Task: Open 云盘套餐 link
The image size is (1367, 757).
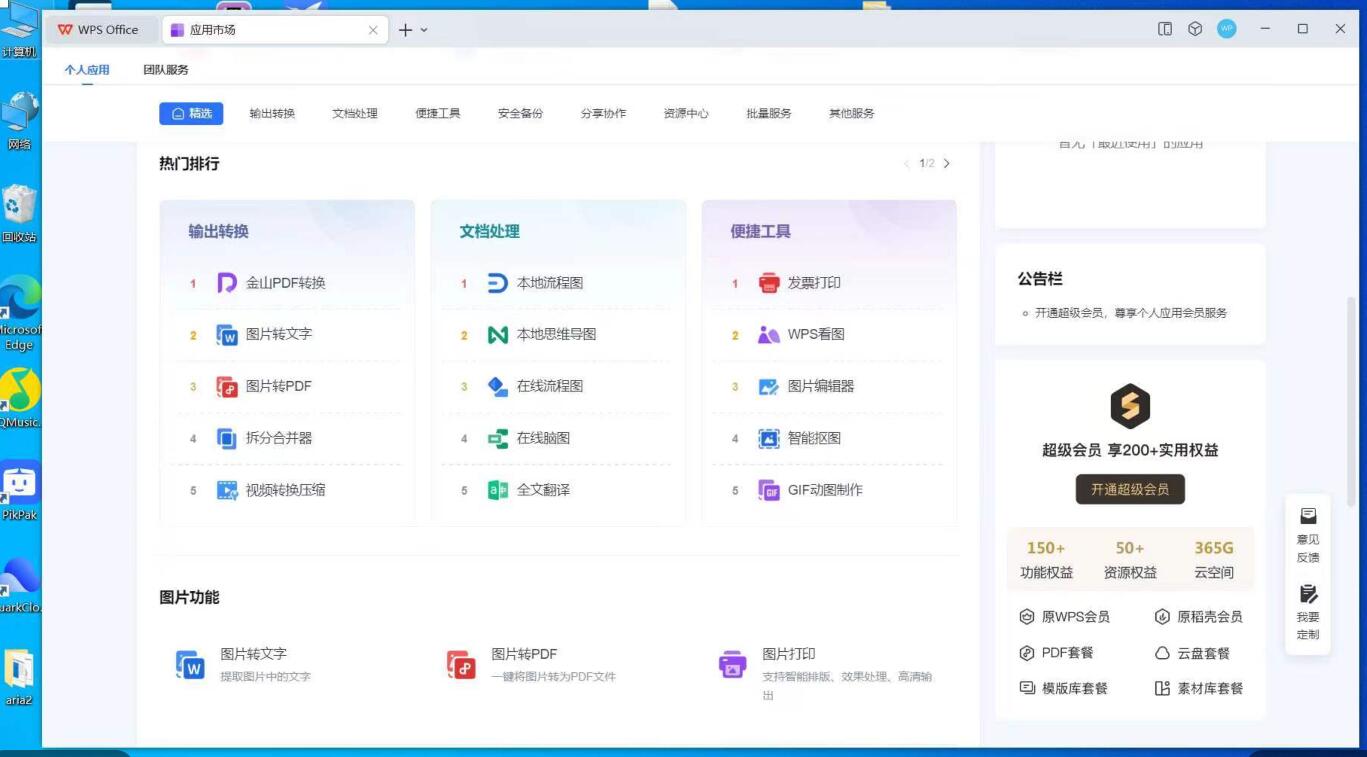Action: pyautogui.click(x=1192, y=653)
